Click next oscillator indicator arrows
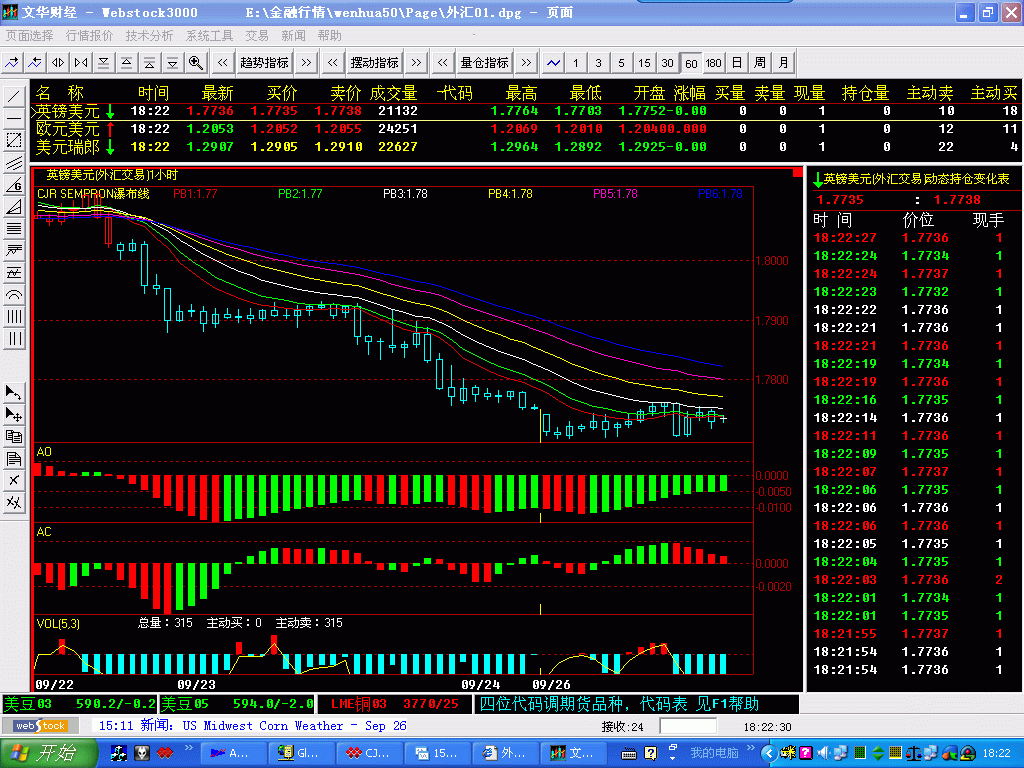 [416, 63]
